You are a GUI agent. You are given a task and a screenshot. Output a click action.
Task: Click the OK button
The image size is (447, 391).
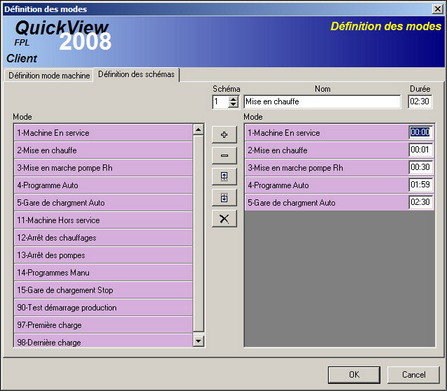pos(354,375)
